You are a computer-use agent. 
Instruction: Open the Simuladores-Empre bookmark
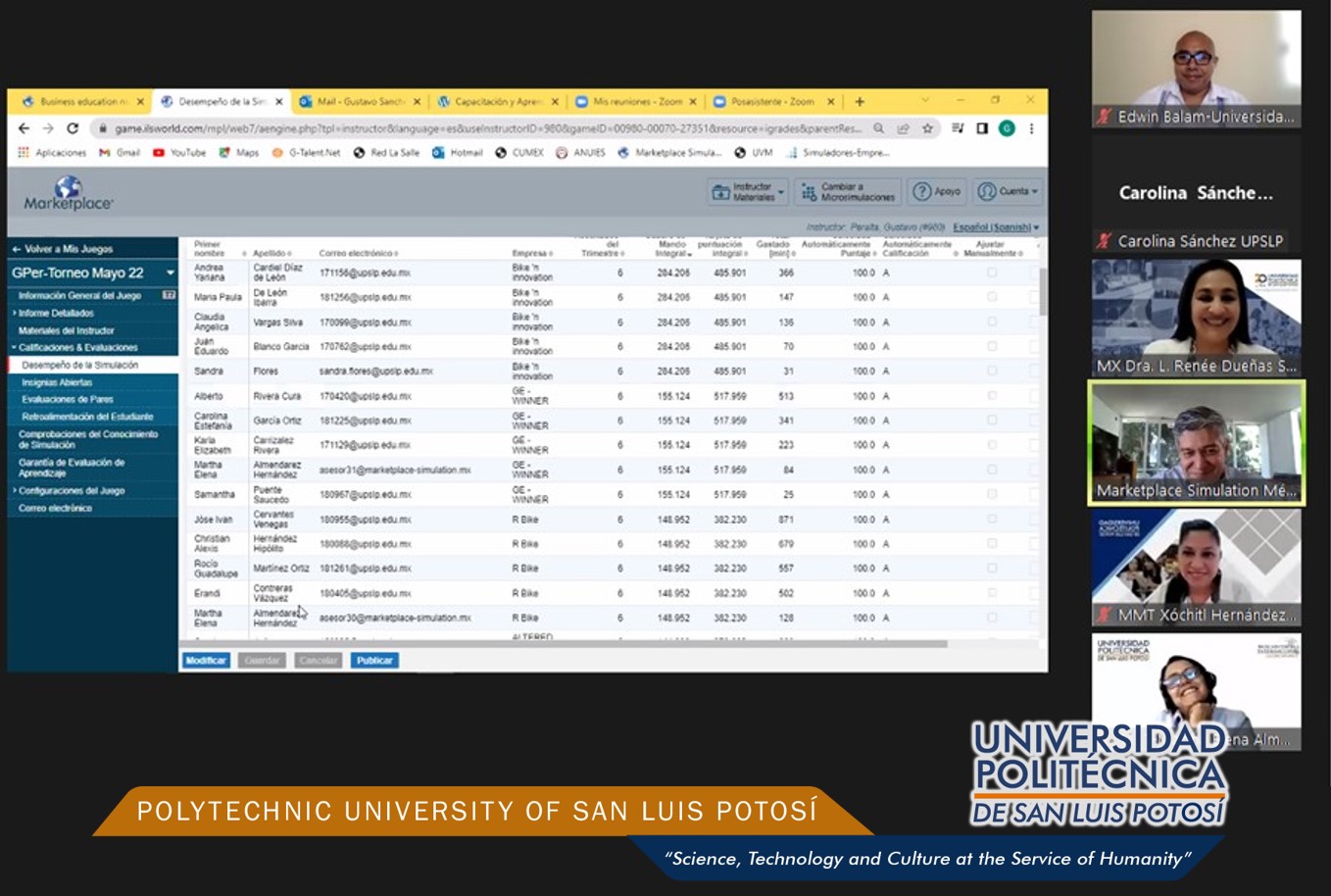(838, 153)
